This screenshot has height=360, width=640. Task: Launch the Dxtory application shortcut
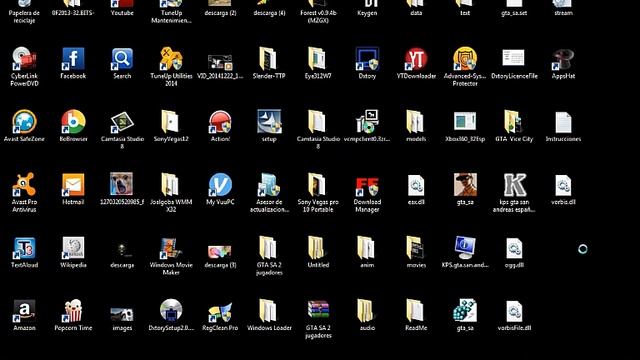[x=367, y=59]
